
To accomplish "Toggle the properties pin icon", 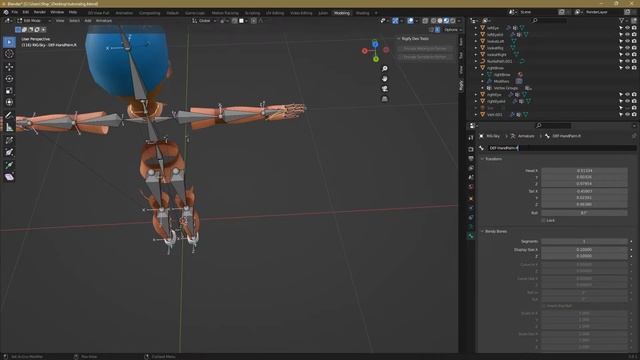I will pyautogui.click(x=634, y=136).
